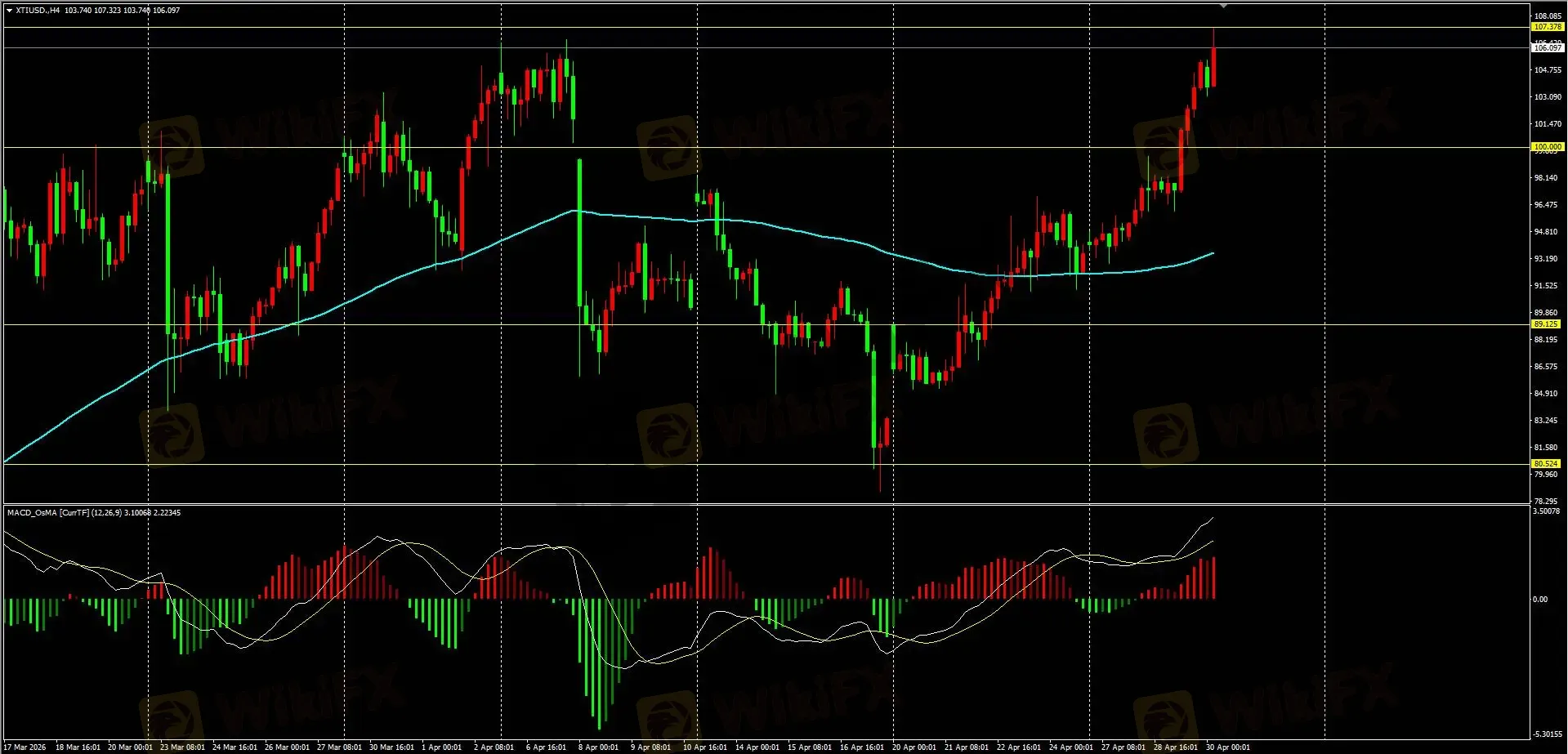The image size is (1568, 754).
Task: Click the 20 Apr 00:01 time label
Action: point(914,747)
